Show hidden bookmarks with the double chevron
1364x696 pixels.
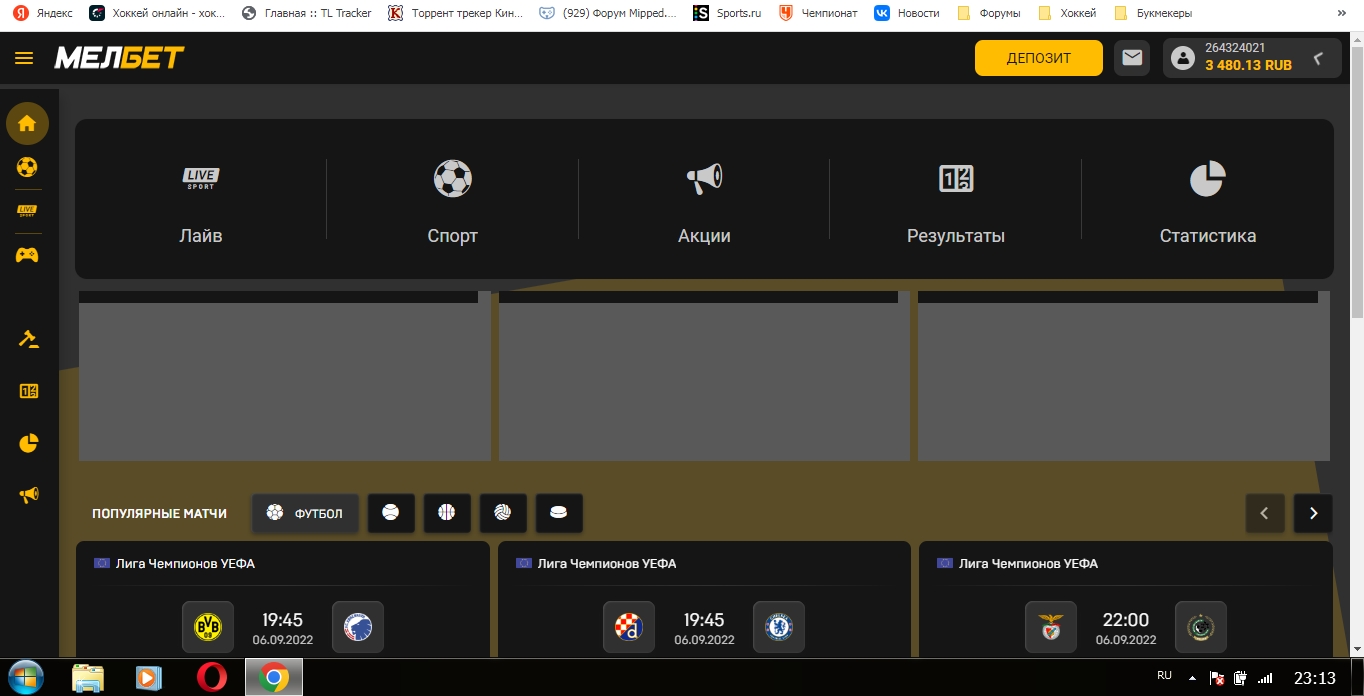pos(1342,13)
